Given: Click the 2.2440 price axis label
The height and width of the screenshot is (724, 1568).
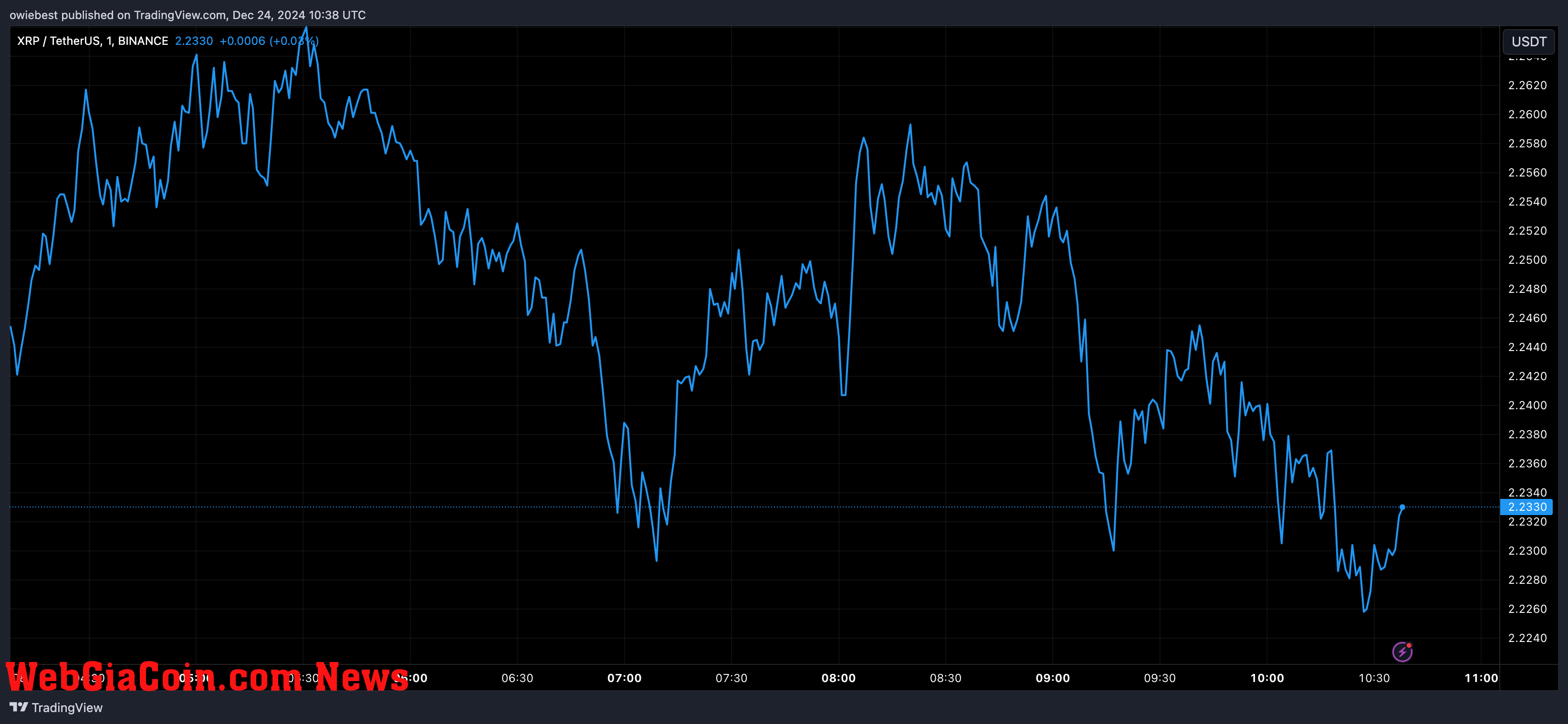Looking at the screenshot, I should 1527,347.
